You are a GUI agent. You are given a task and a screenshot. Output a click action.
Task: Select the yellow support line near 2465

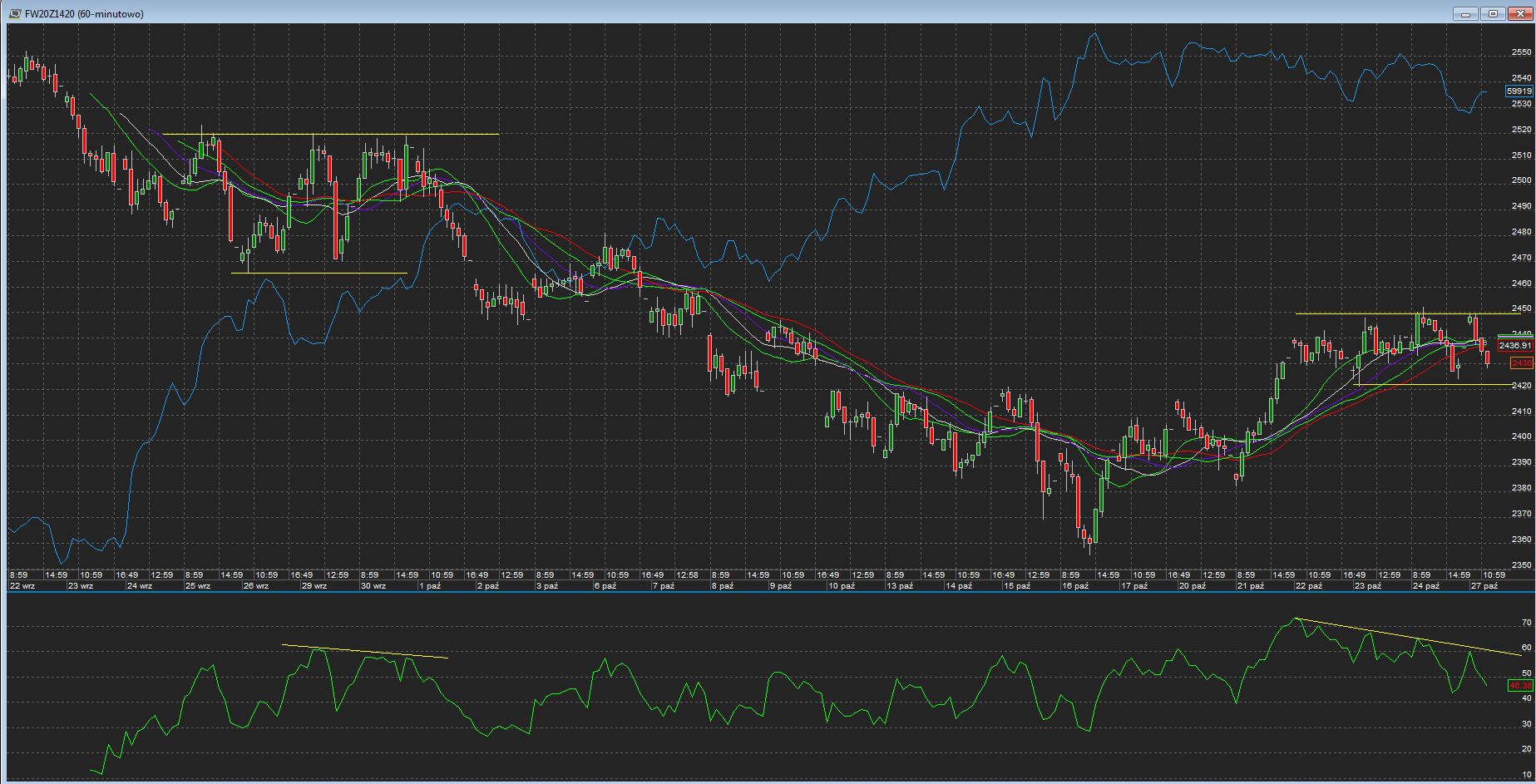point(320,273)
